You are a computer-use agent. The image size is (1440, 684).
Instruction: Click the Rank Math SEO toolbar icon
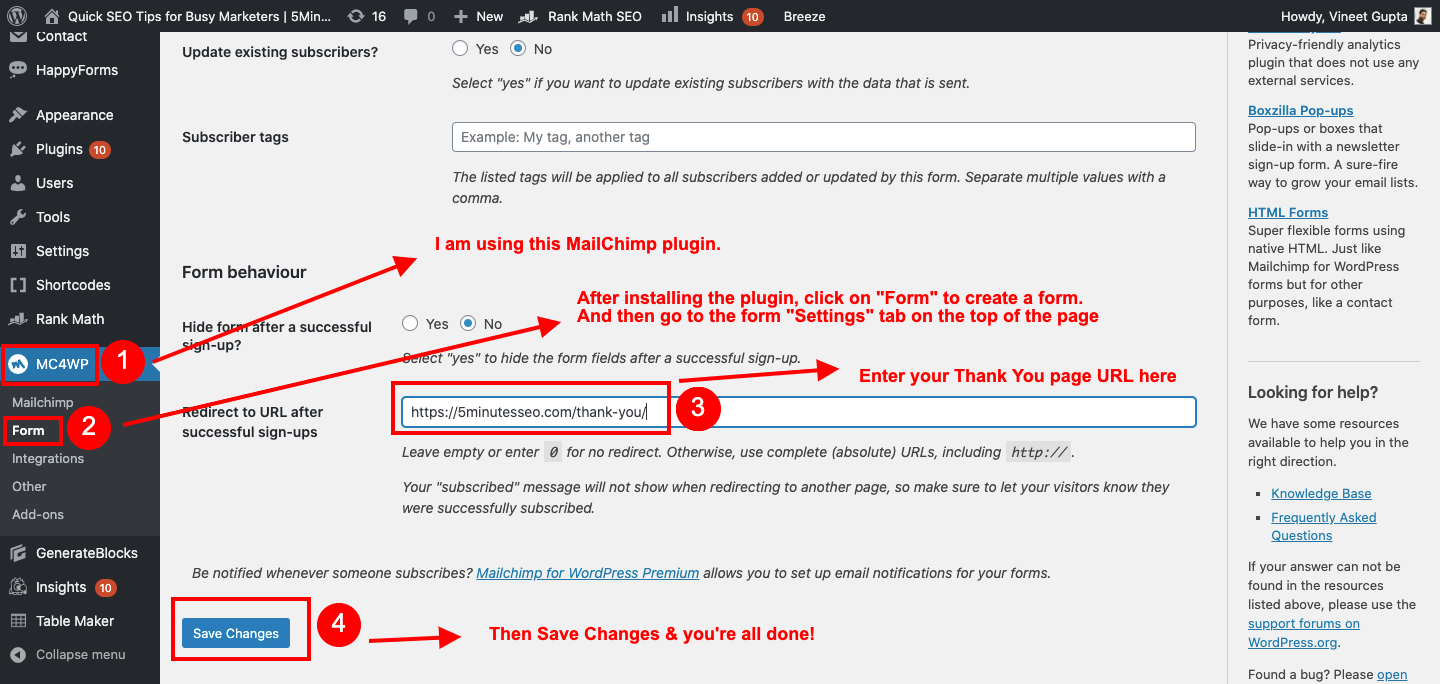(x=527, y=16)
